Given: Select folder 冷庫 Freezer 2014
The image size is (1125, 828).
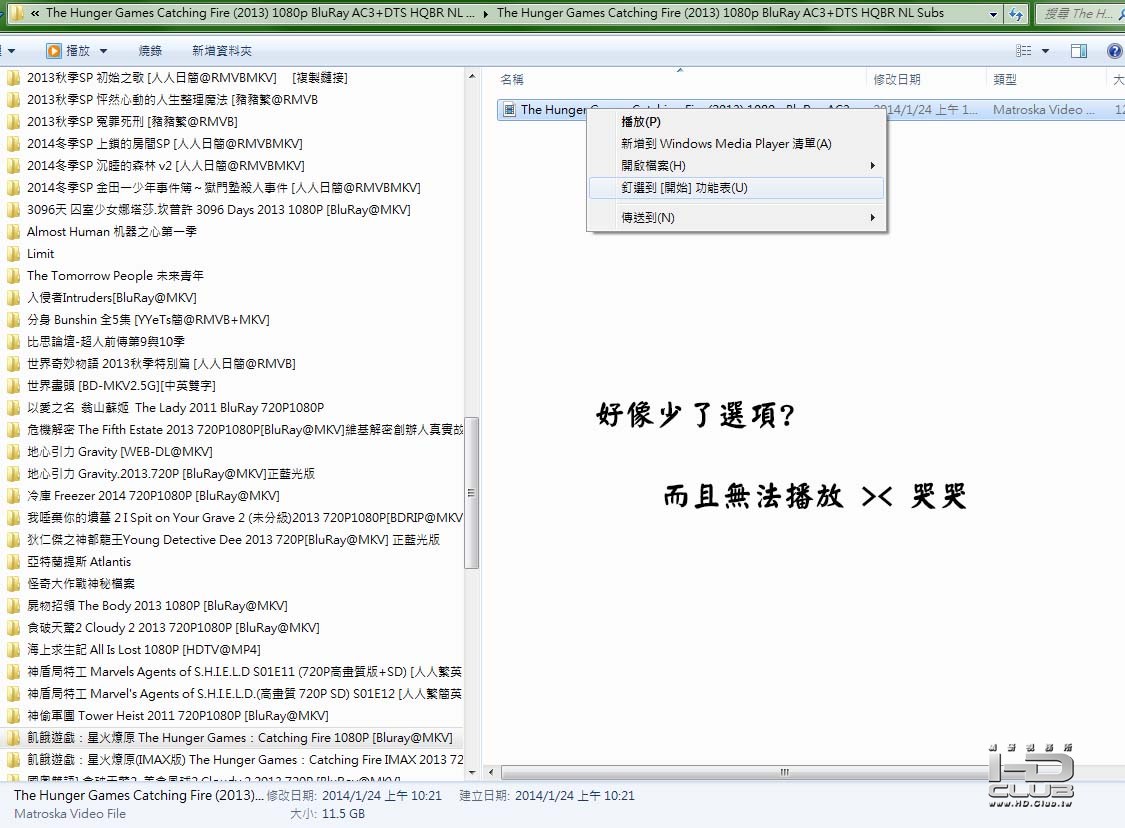Looking at the screenshot, I should click(x=143, y=496).
